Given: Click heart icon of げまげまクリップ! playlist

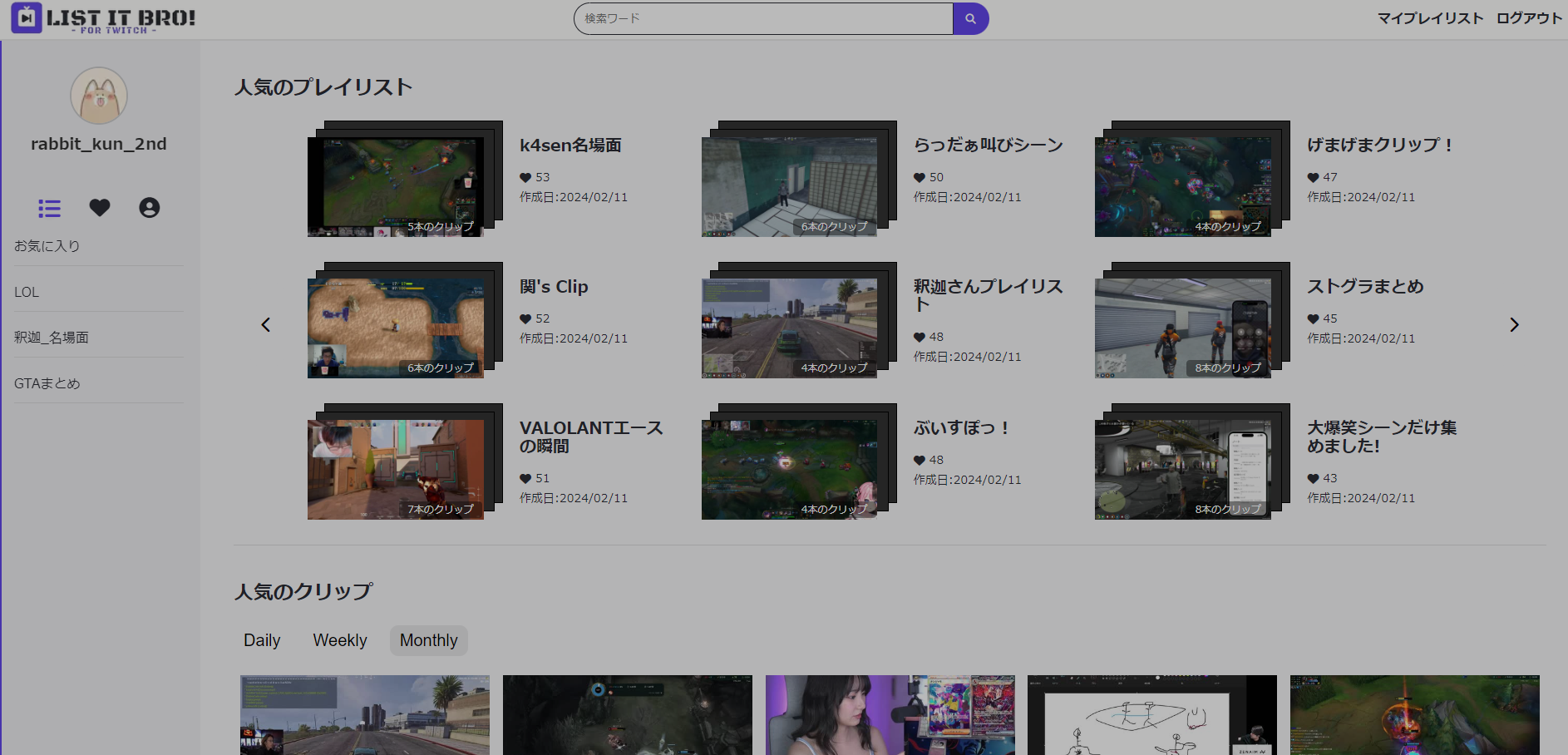Looking at the screenshot, I should click(x=1313, y=177).
